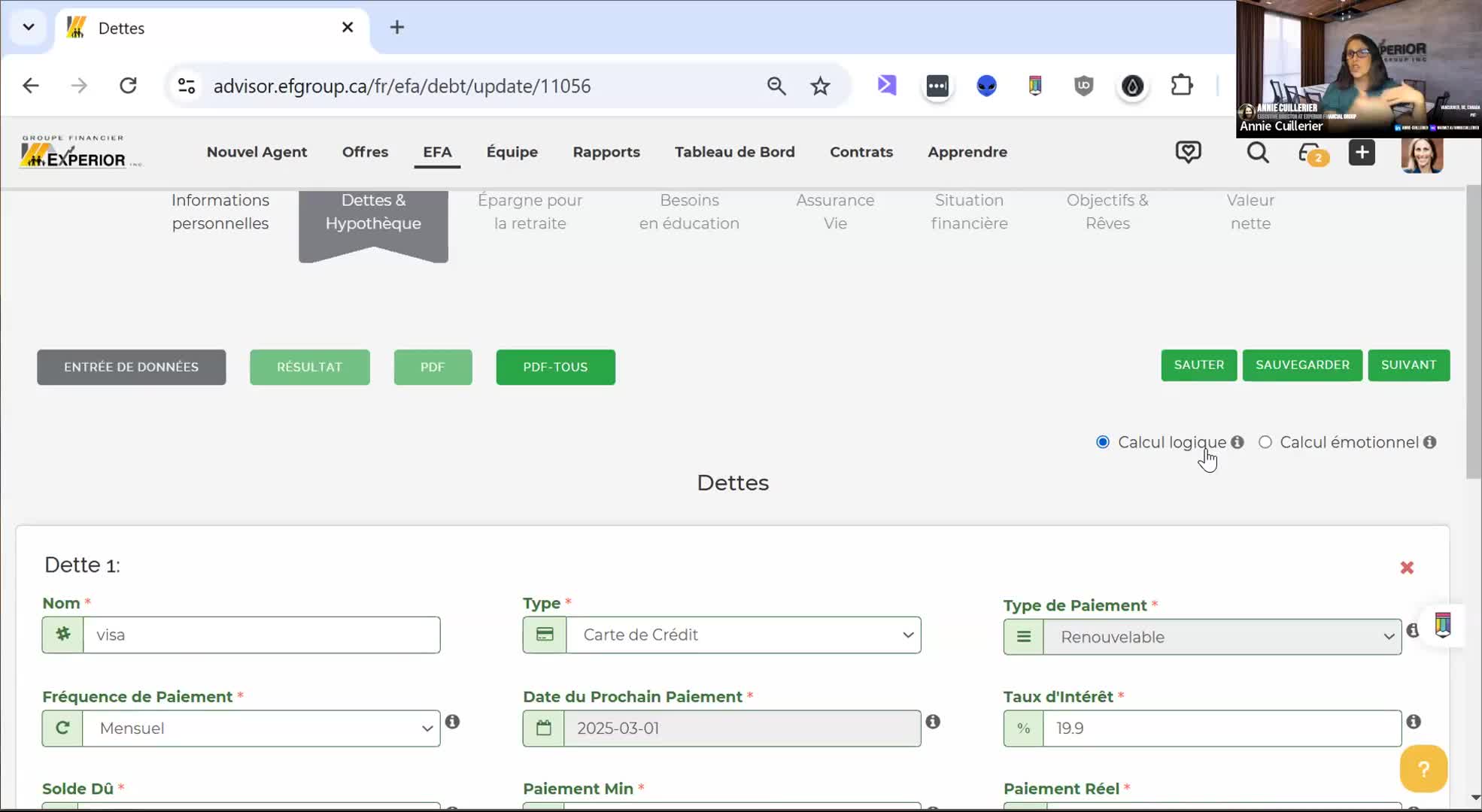Open the Type dropdown Carte de Crédit
Viewport: 1482px width, 812px height.
pos(743,635)
